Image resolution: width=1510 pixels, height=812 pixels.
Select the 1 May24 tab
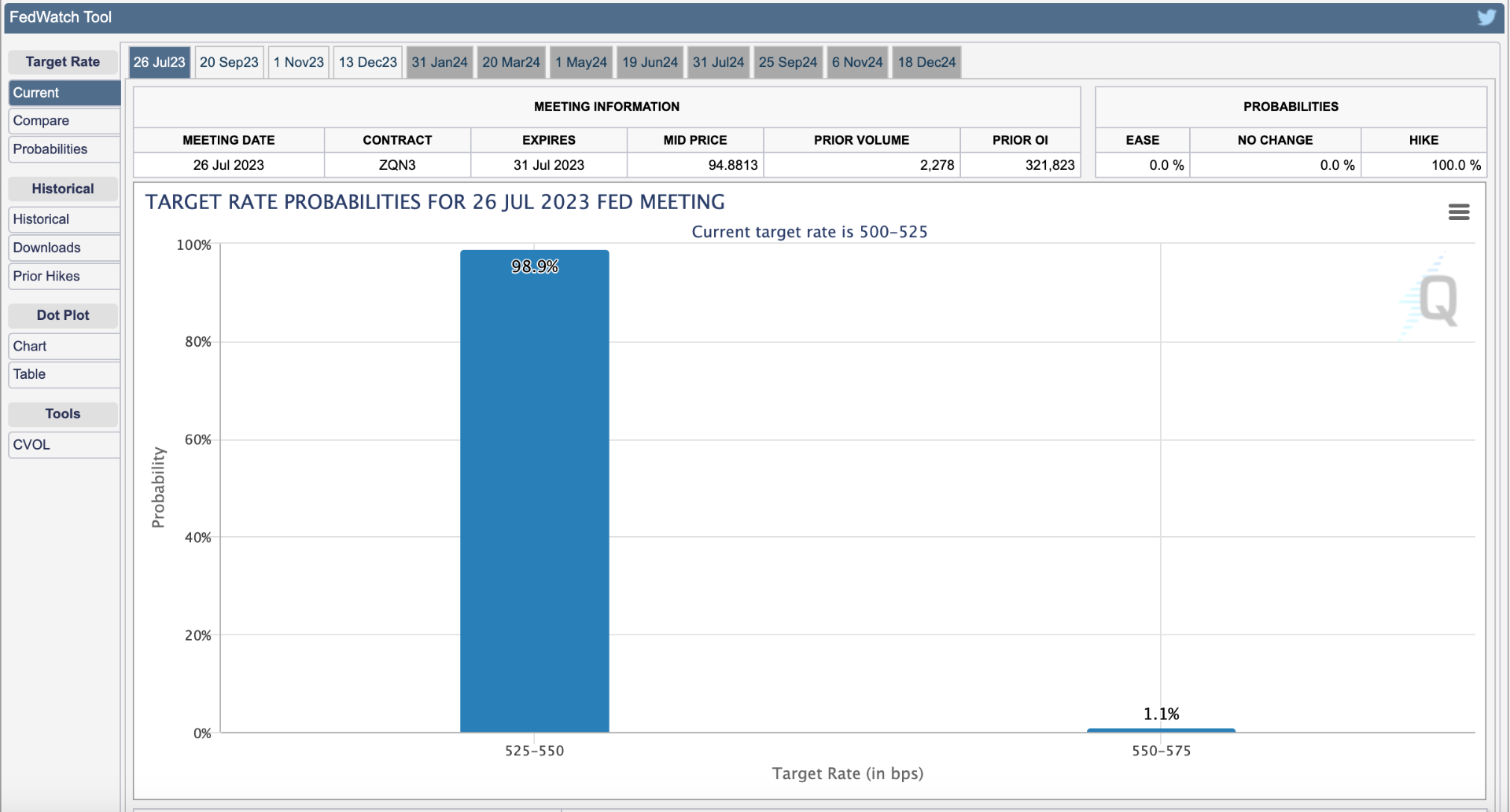coord(581,62)
